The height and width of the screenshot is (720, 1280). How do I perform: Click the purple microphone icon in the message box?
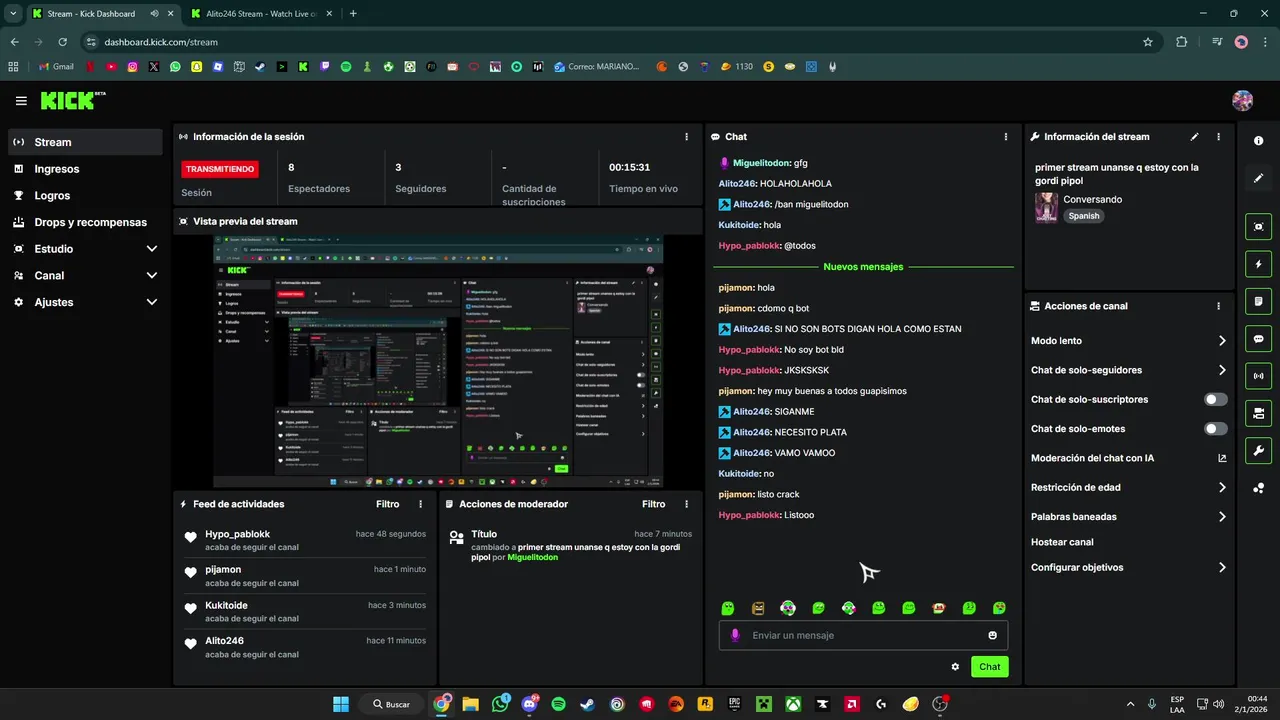(x=735, y=635)
